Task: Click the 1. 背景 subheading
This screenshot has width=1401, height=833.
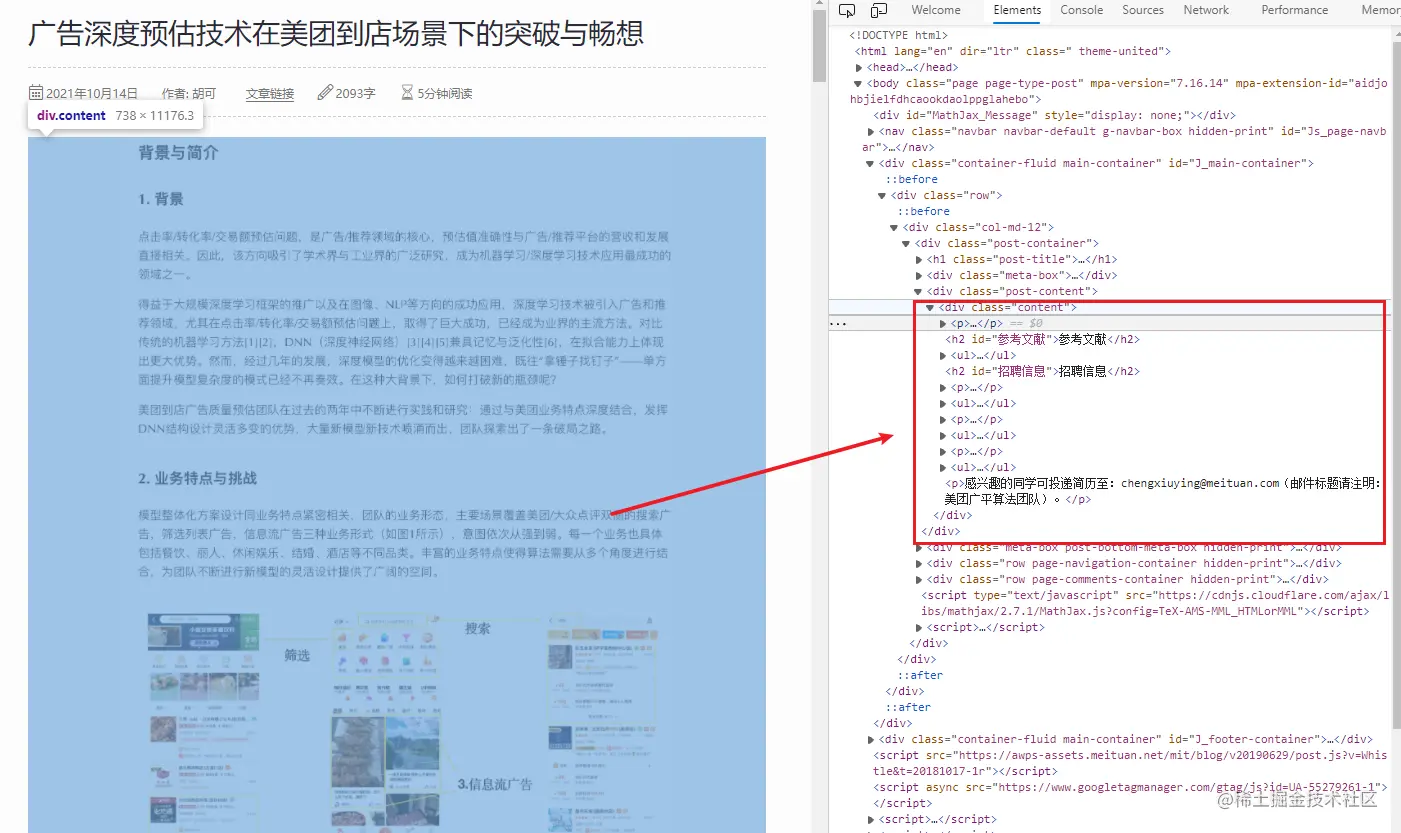Action: tap(161, 199)
